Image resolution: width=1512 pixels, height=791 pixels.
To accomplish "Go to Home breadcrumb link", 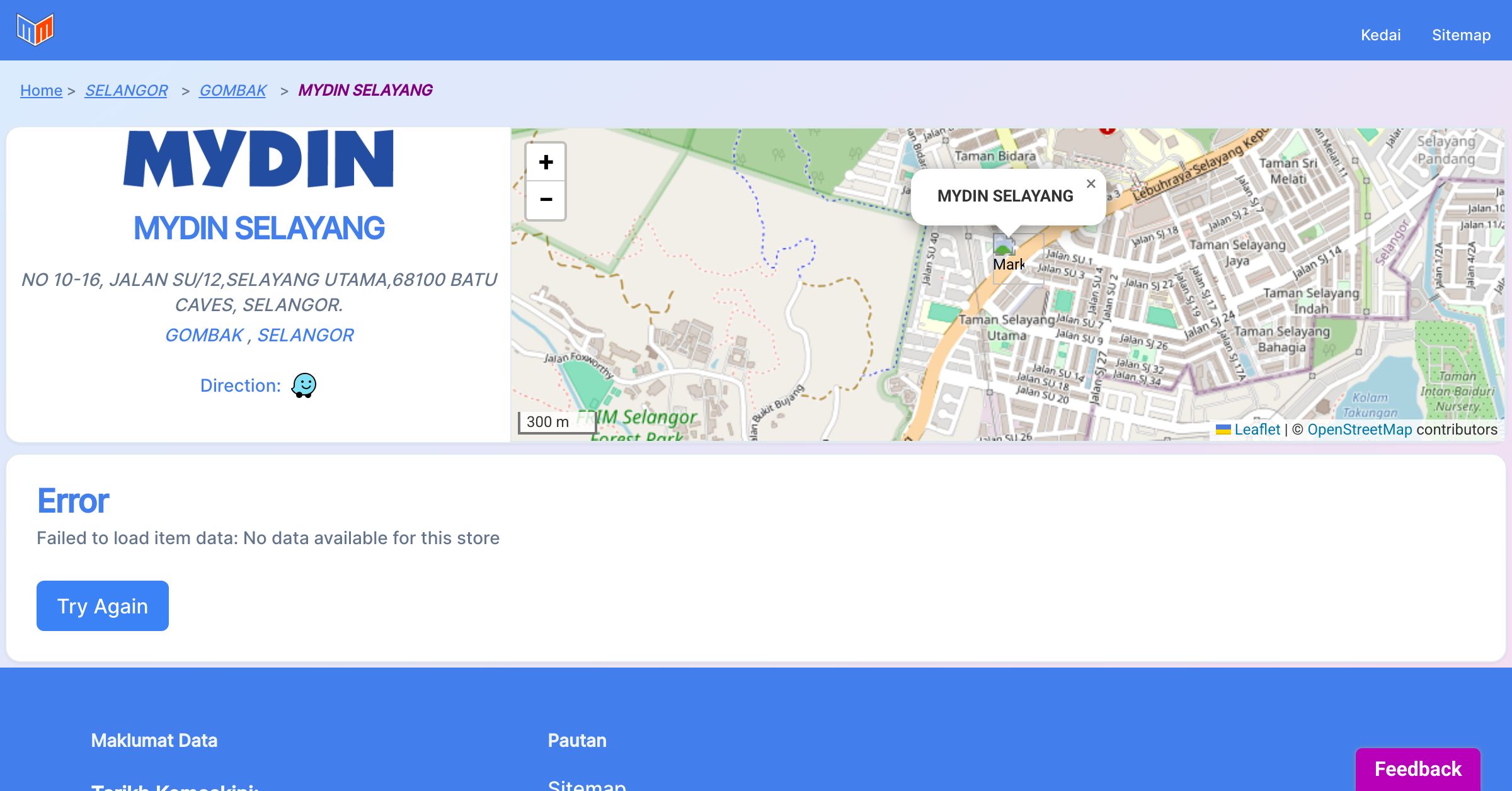I will pyautogui.click(x=41, y=91).
